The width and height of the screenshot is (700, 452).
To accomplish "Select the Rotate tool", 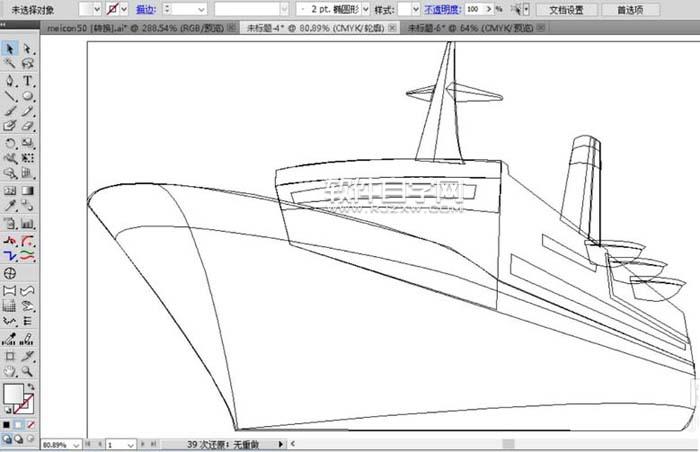I will click(x=10, y=143).
